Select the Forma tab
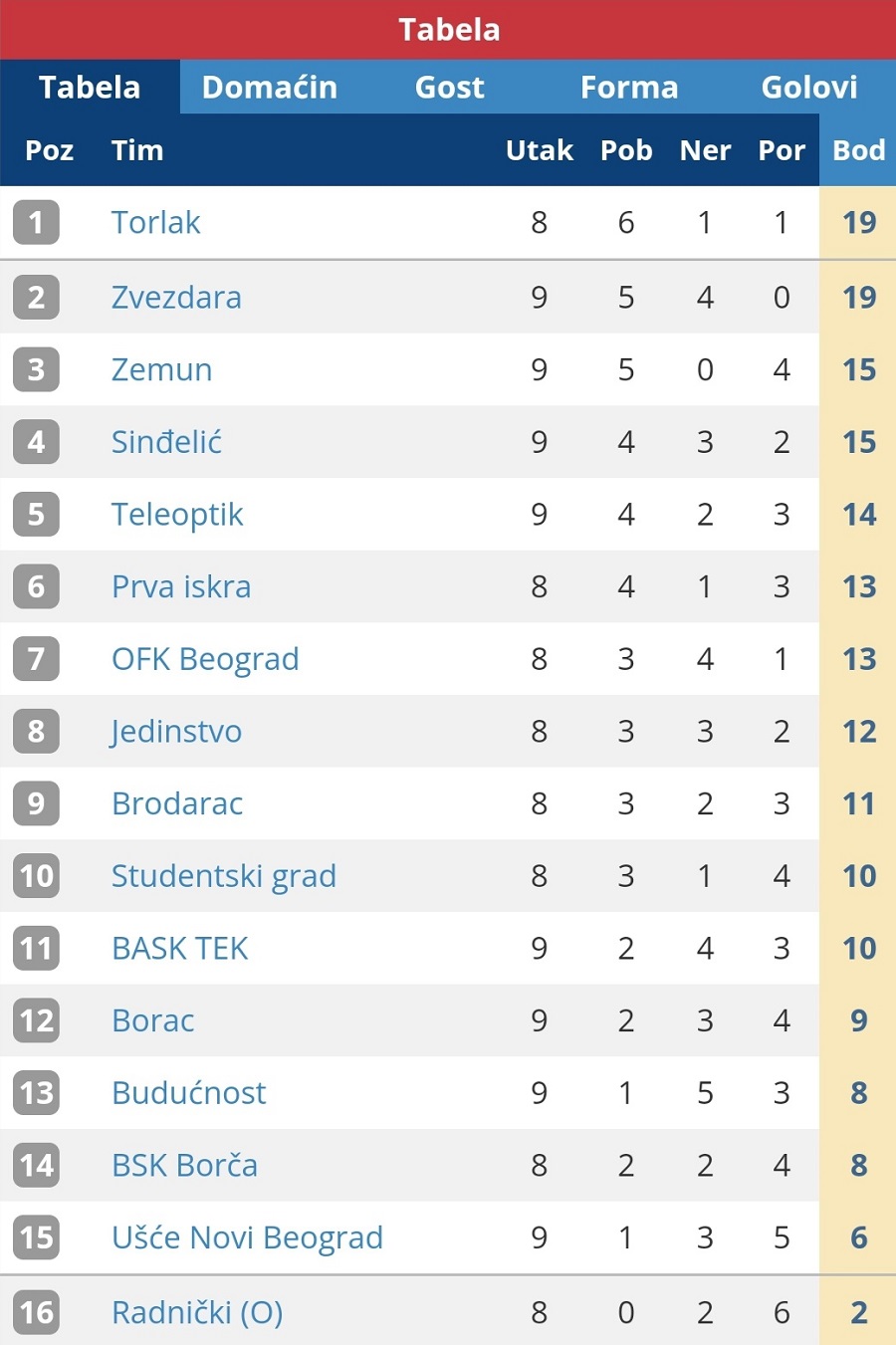The image size is (896, 1345). [x=629, y=87]
